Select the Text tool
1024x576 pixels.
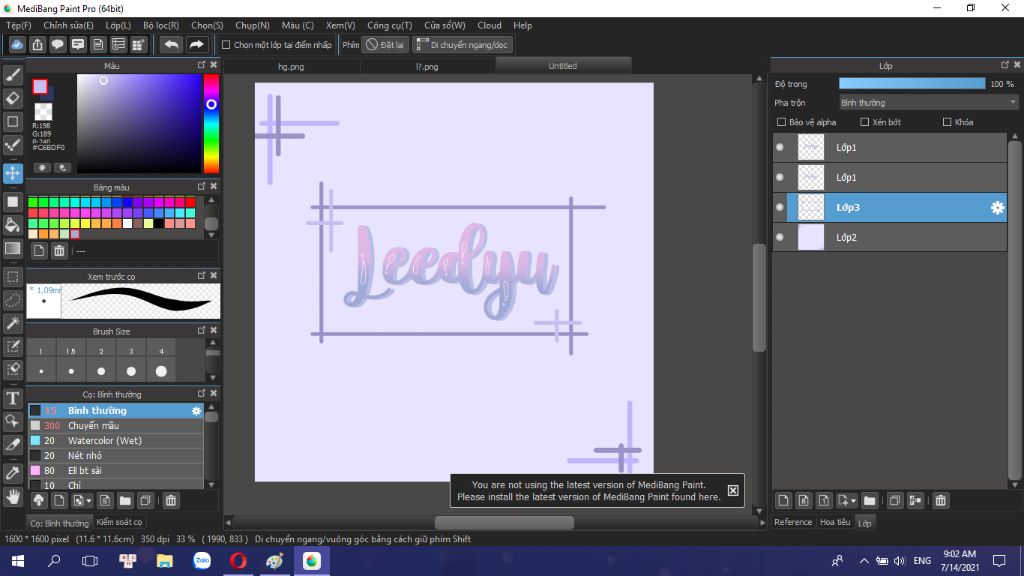coord(12,398)
